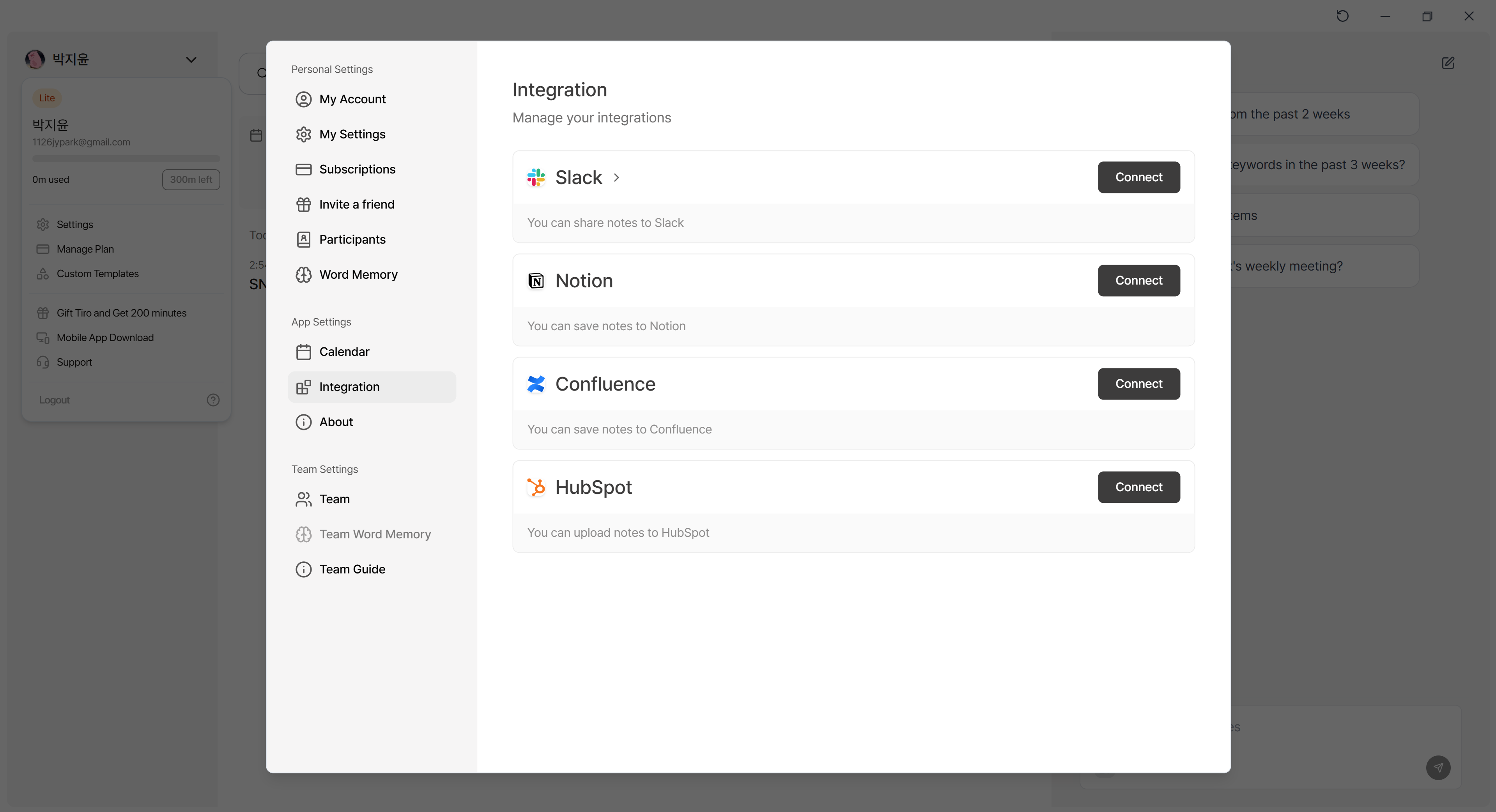Click the HubSpot logo icon
The width and height of the screenshot is (1496, 812).
tap(535, 487)
